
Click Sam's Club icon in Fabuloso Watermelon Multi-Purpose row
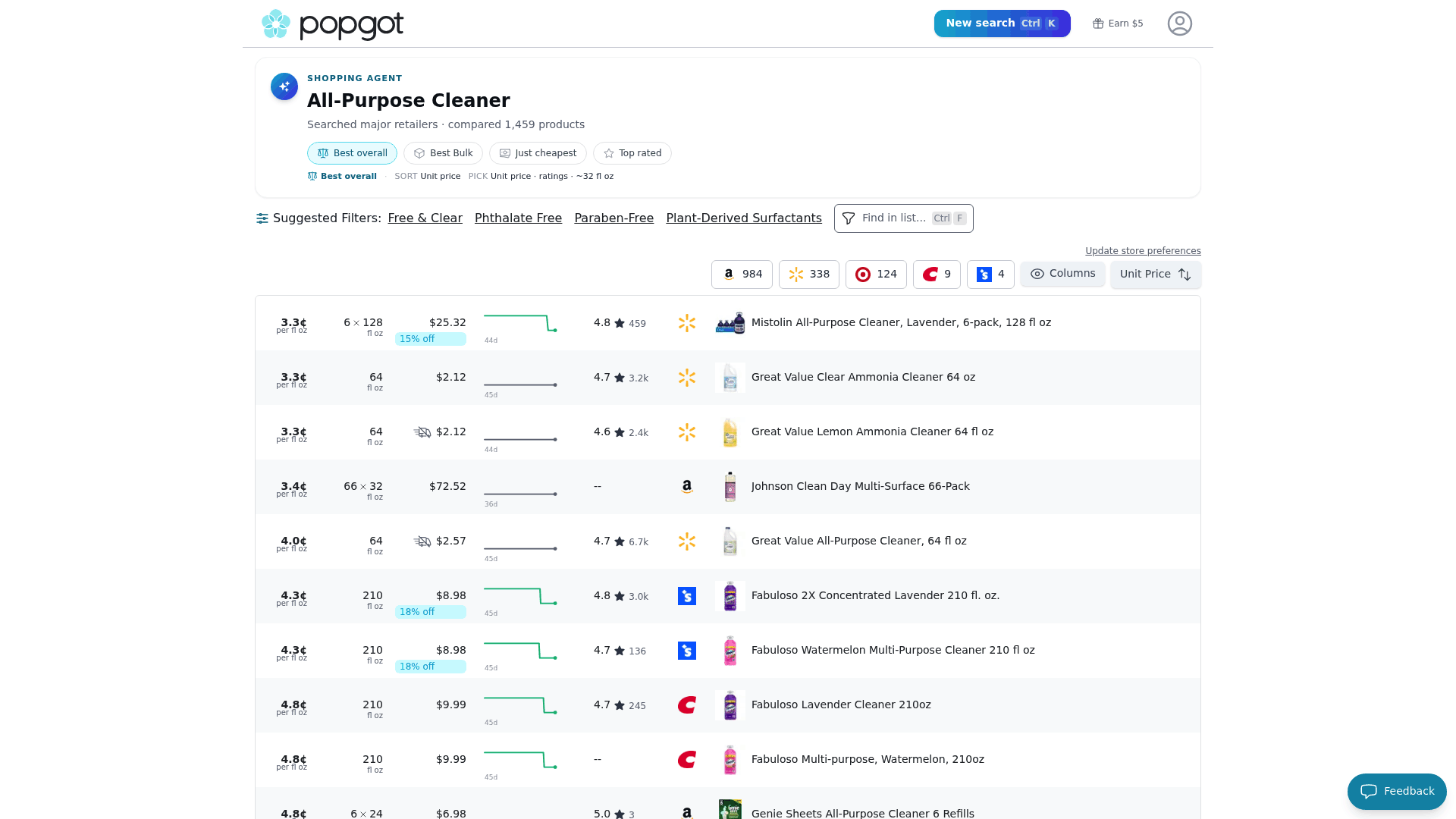tap(687, 651)
